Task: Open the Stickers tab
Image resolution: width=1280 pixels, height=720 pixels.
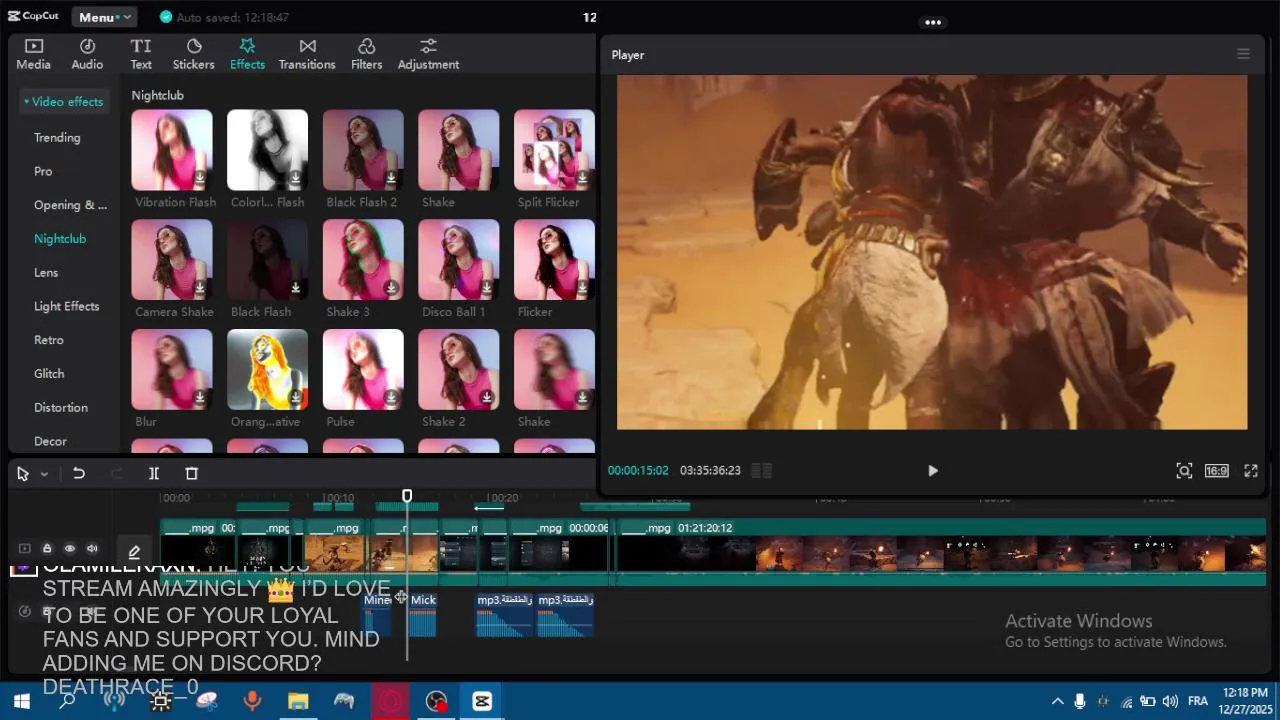Action: pos(194,55)
